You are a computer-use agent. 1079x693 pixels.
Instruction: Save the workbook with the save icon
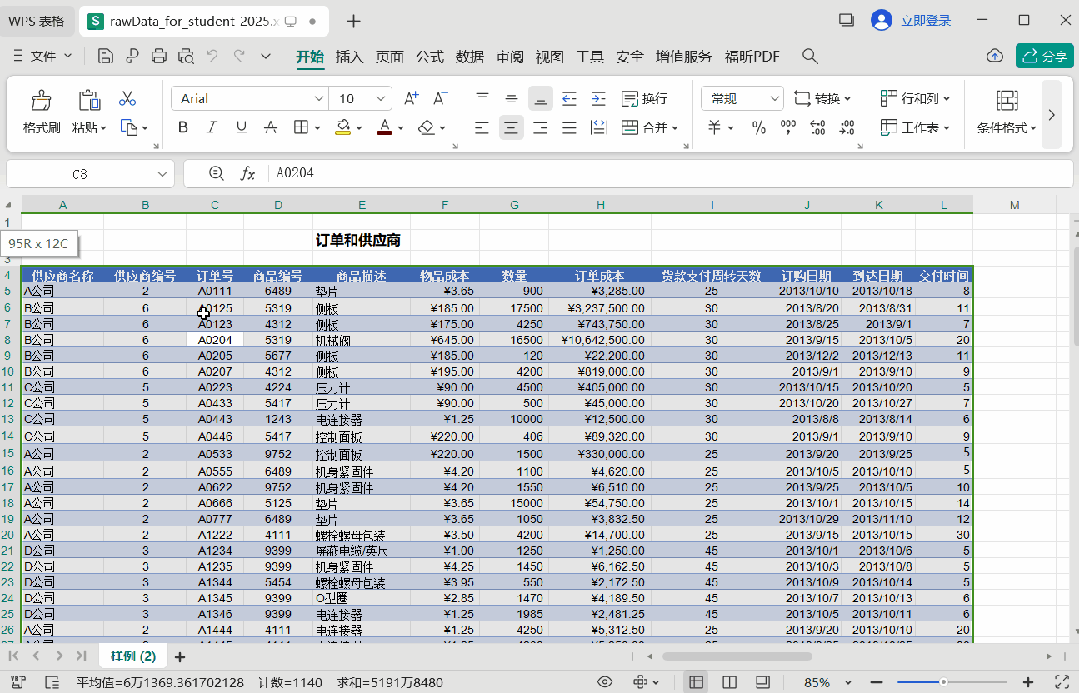tap(105, 56)
